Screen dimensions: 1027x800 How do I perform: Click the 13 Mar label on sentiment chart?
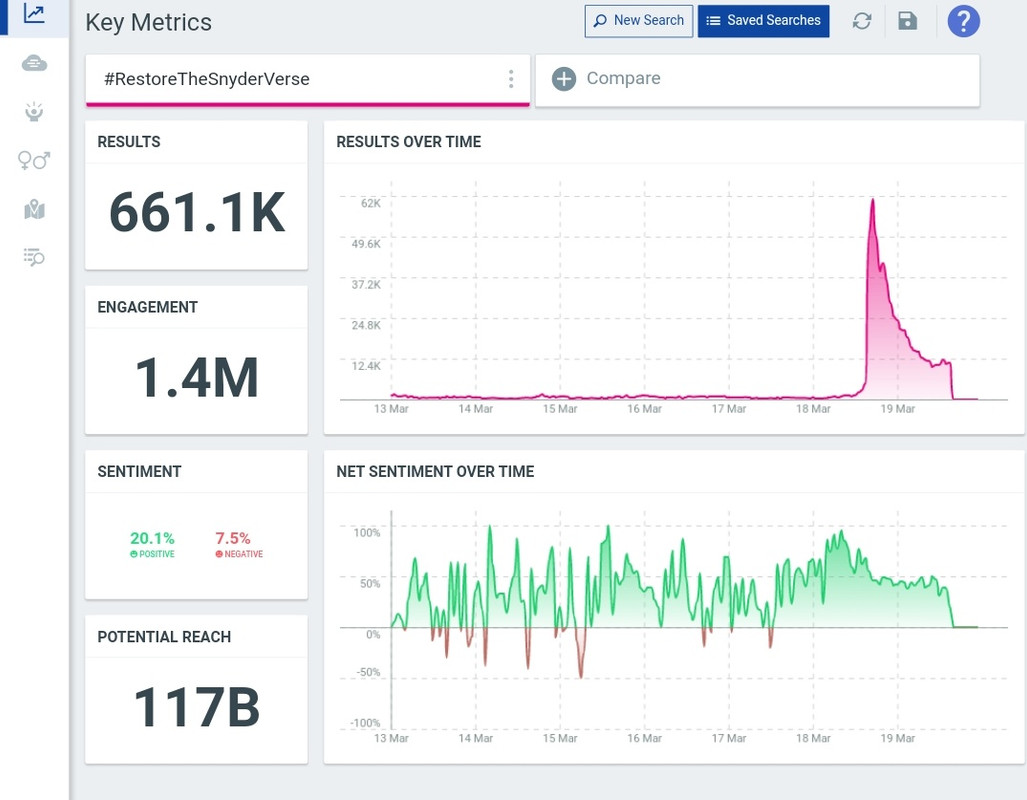391,738
